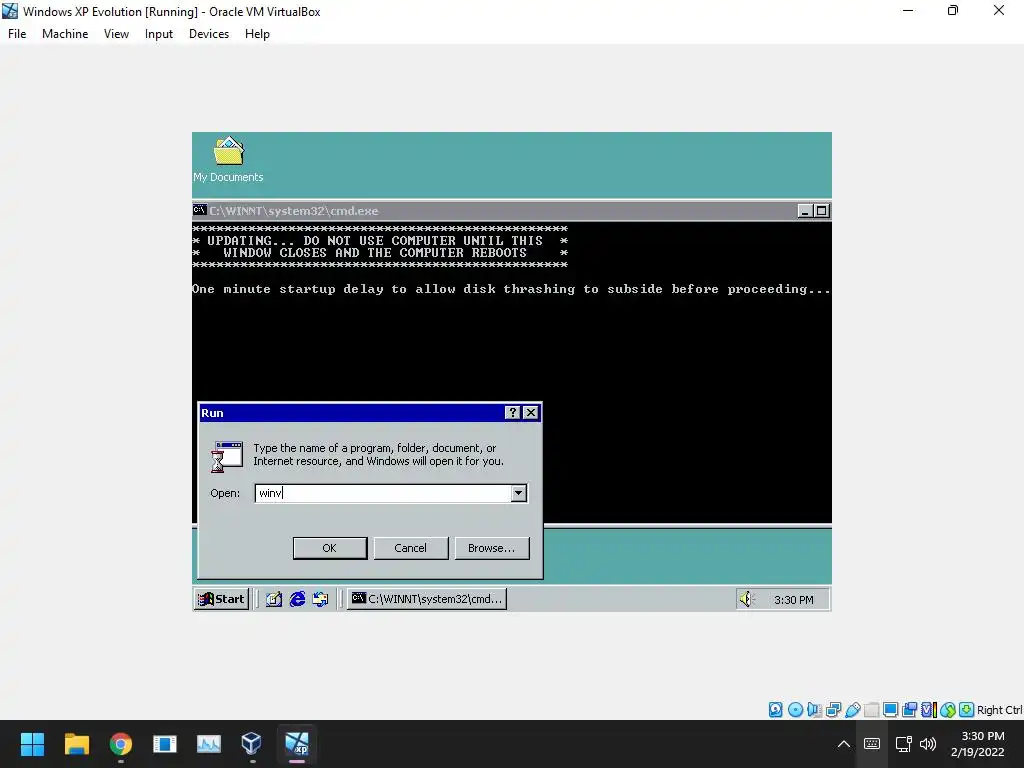1024x768 pixels.
Task: Click the USB devices status icon
Action: pyautogui.click(x=852, y=710)
